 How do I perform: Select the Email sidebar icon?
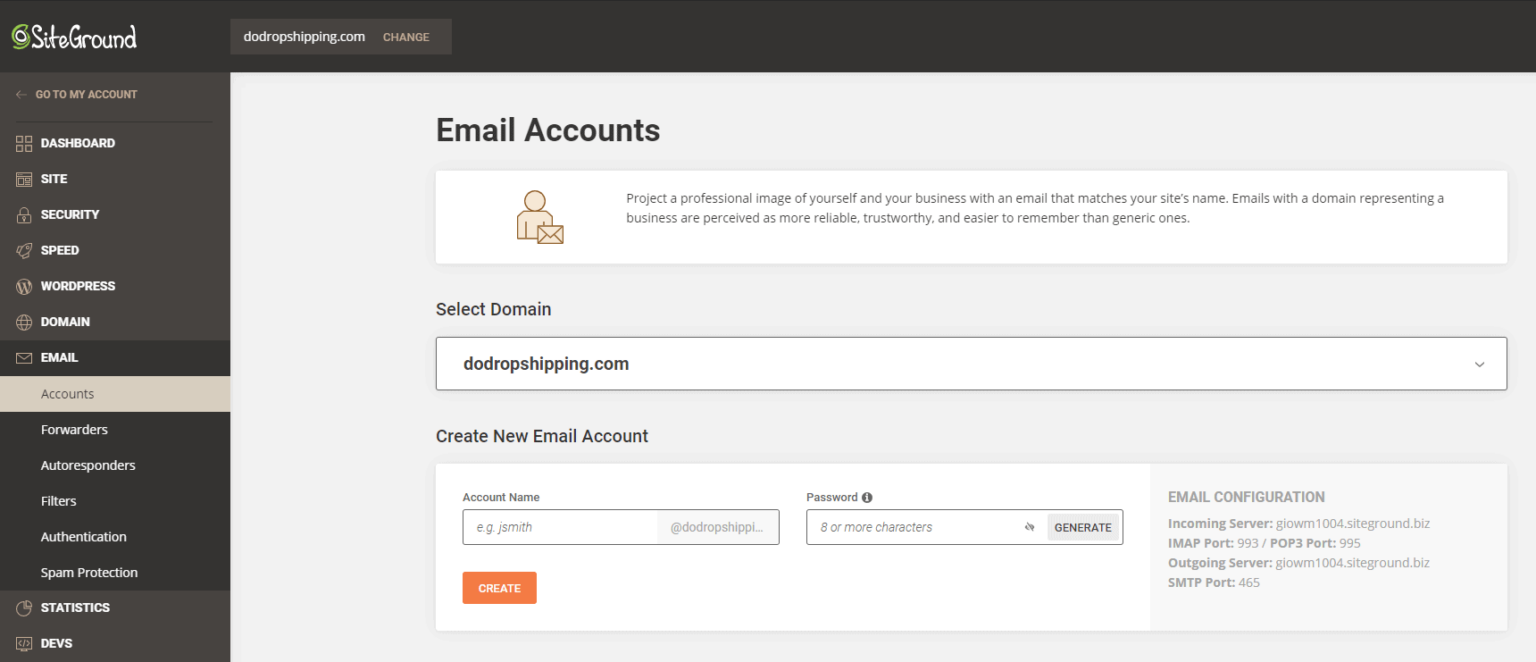click(22, 357)
